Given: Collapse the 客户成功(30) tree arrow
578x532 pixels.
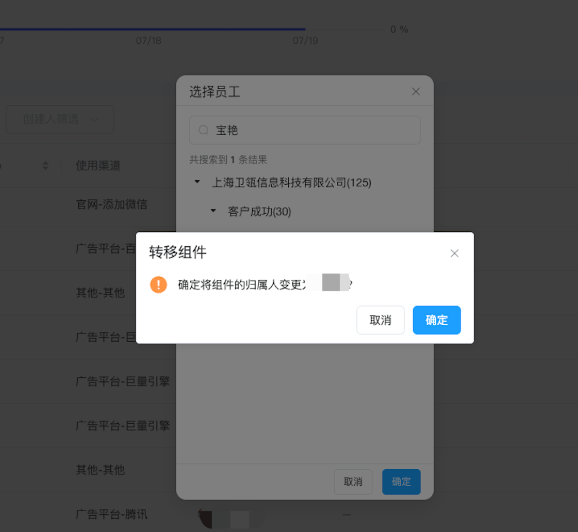Looking at the screenshot, I should pos(213,211).
